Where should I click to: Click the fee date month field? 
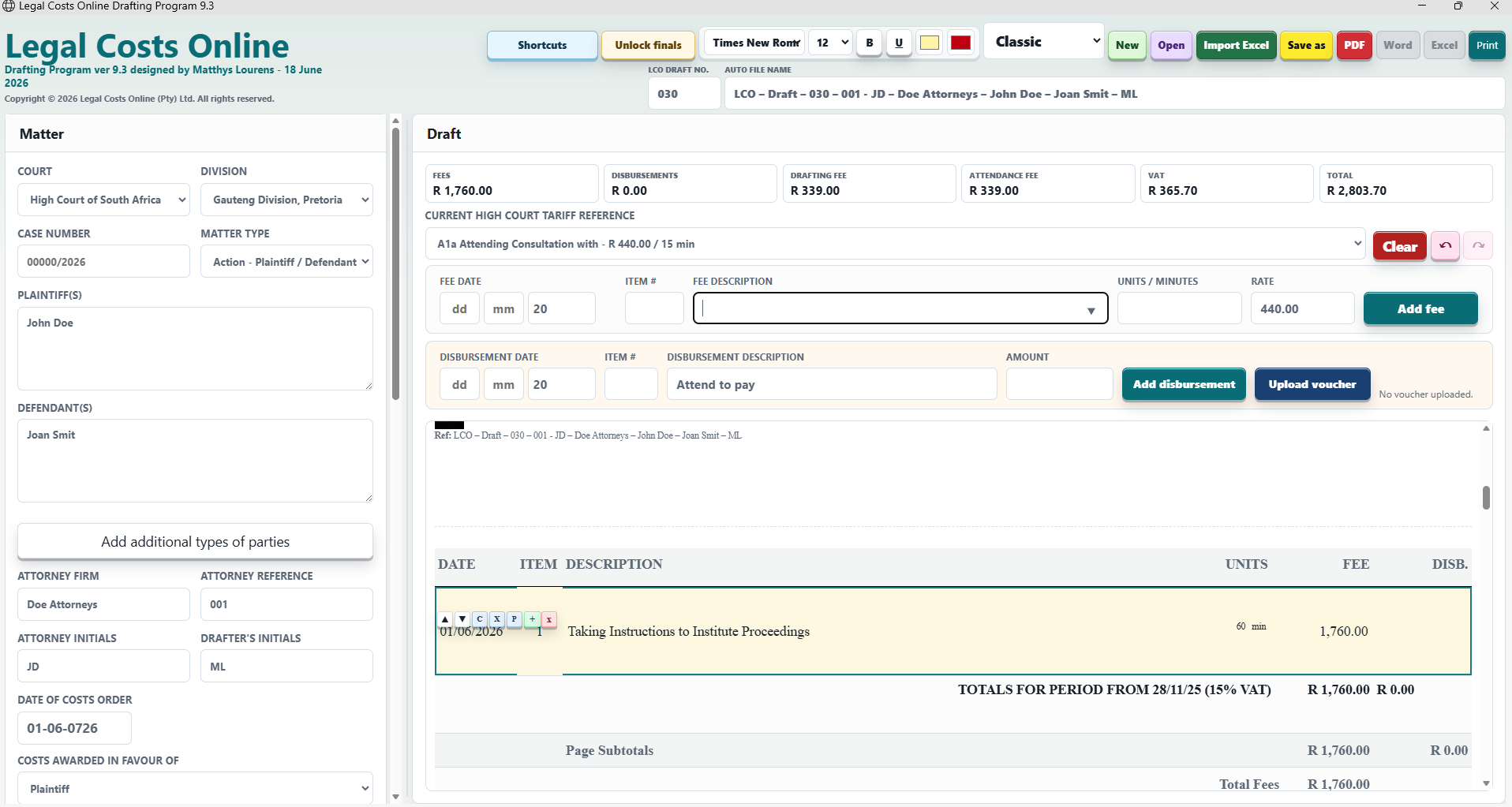click(503, 308)
